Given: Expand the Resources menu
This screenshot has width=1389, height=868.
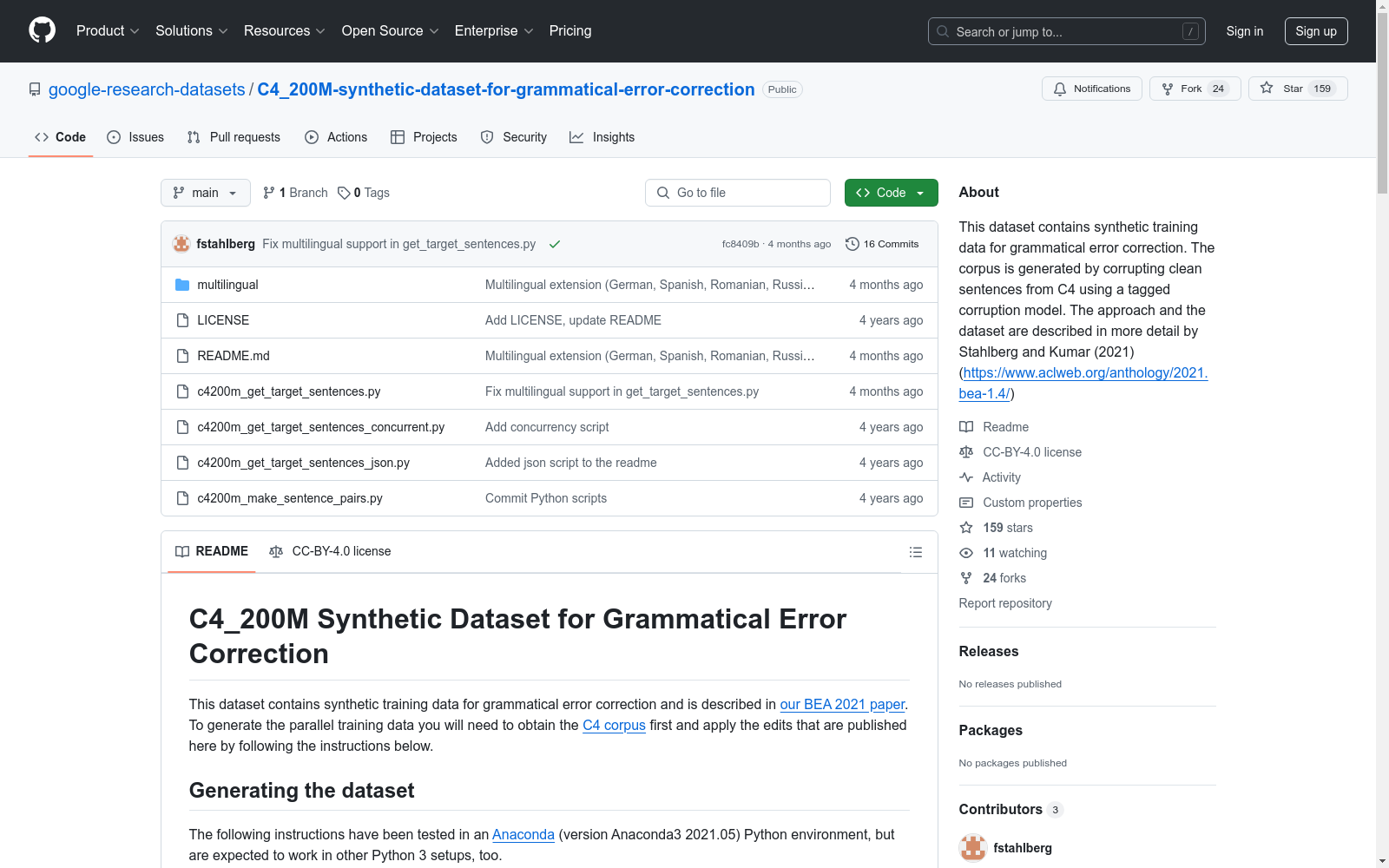Looking at the screenshot, I should 285,30.
